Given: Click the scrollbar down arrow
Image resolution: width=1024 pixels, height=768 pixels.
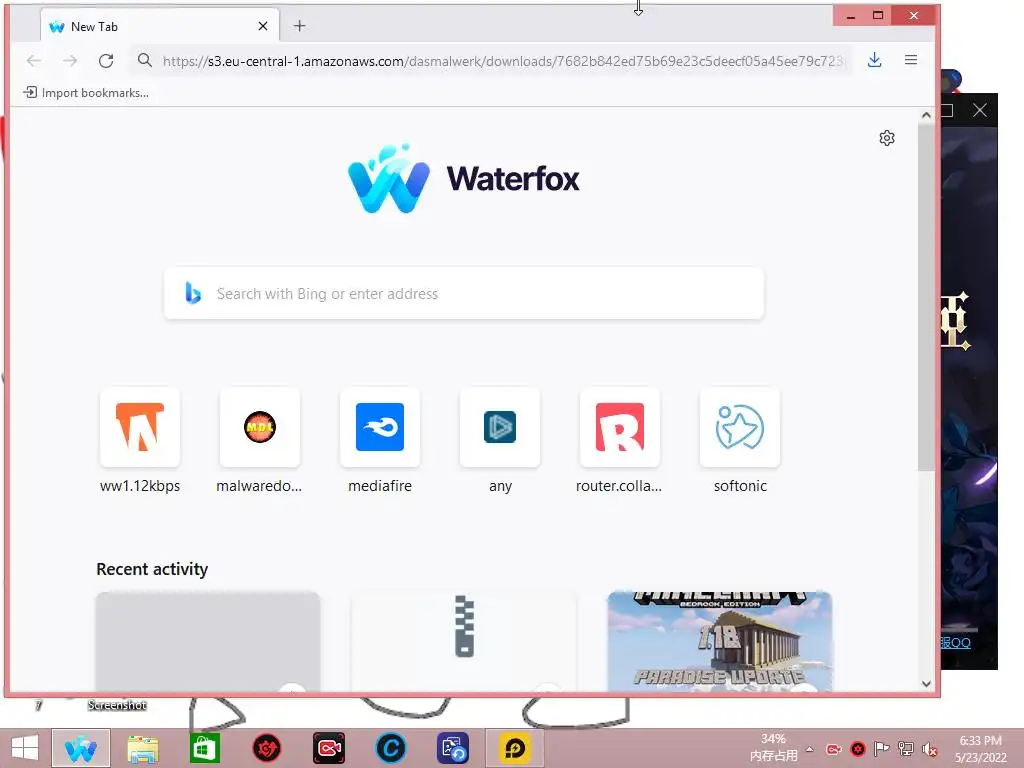Looking at the screenshot, I should (926, 684).
